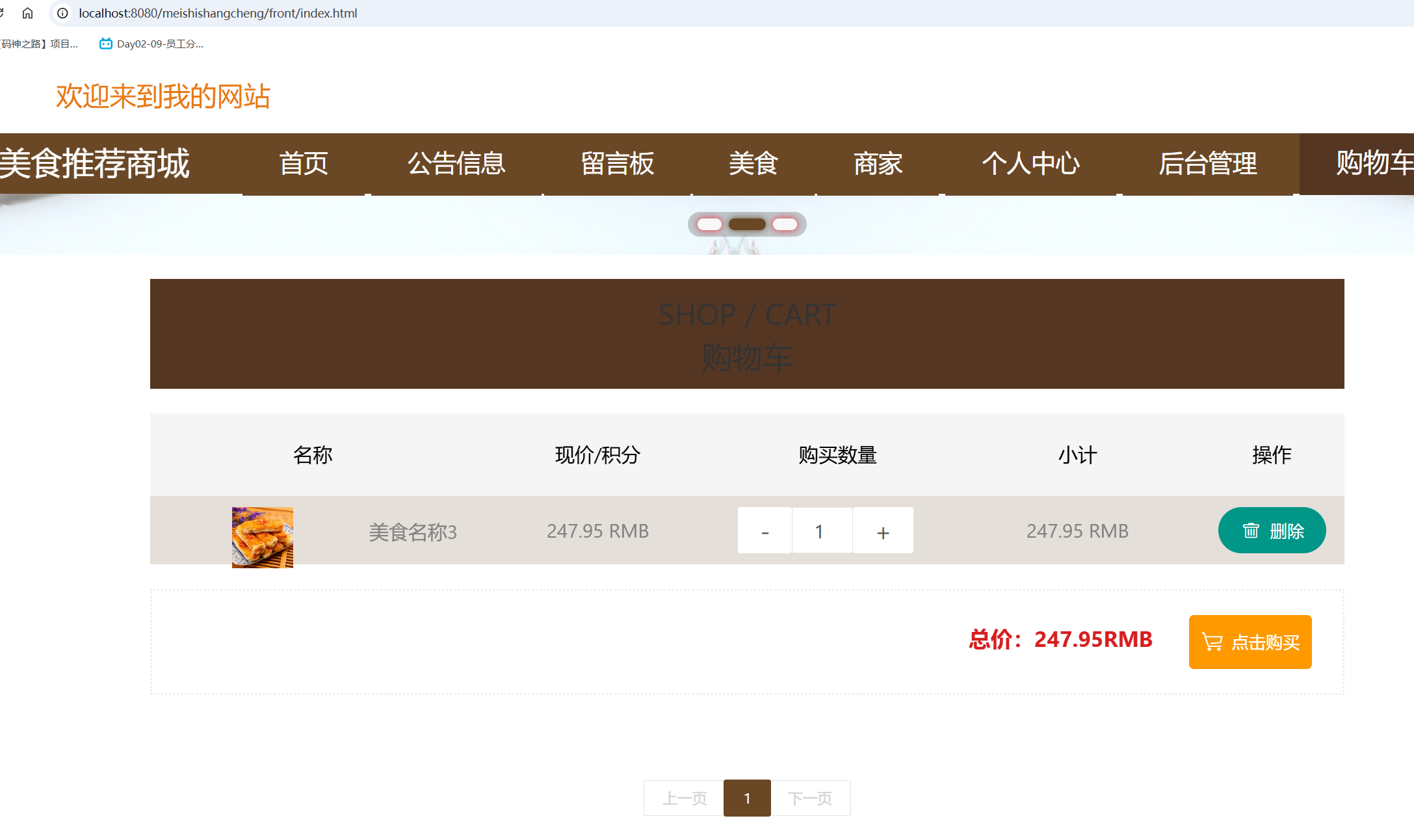This screenshot has height=840, width=1414.
Task: Open the 首页 navigation tab
Action: [x=304, y=163]
